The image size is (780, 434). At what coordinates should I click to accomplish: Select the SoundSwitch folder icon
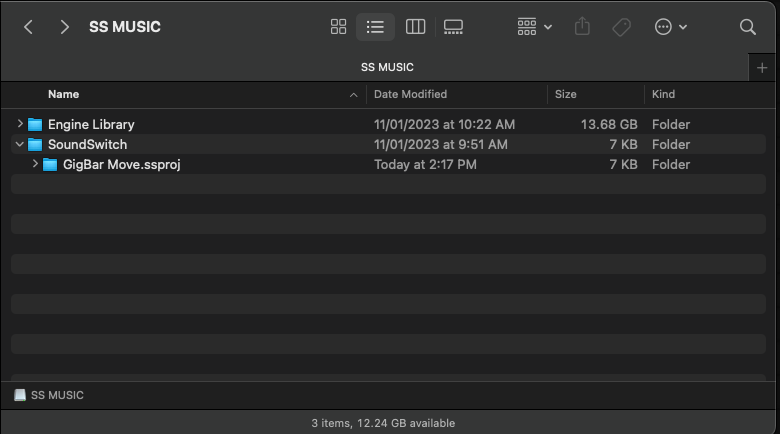coord(35,144)
